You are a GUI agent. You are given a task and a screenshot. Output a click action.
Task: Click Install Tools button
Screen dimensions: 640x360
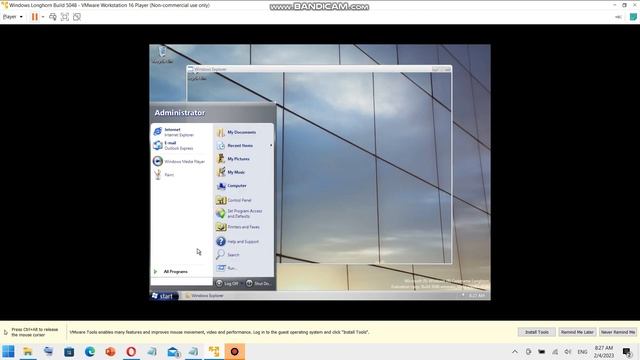[x=537, y=332]
